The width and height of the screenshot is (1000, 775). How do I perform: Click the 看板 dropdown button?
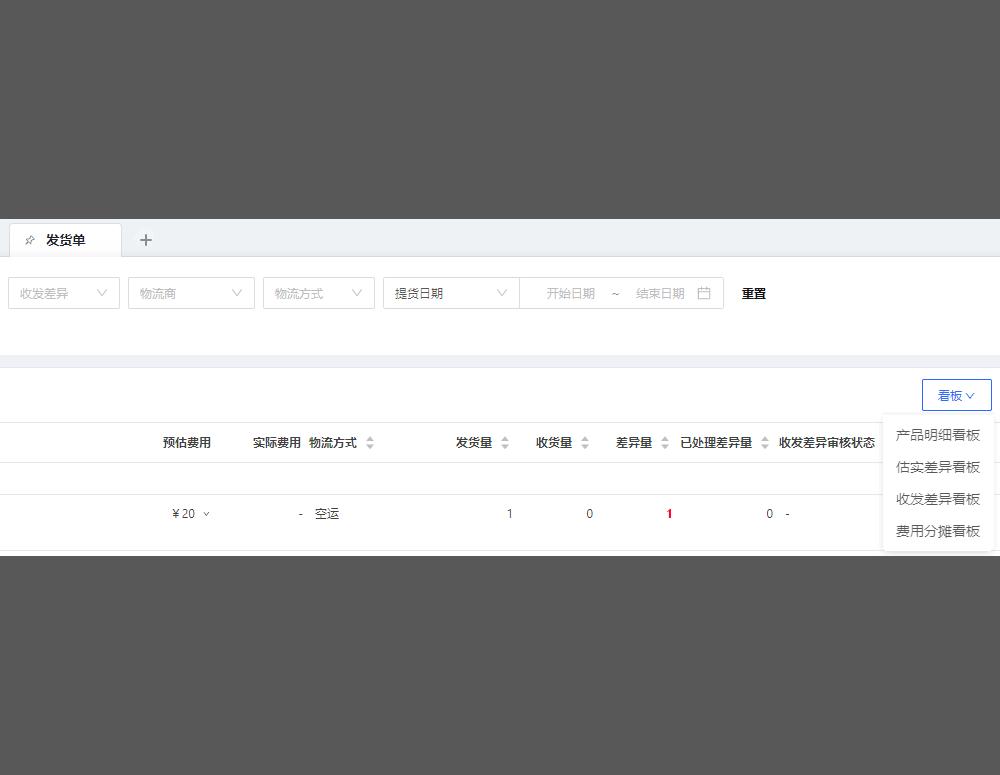[956, 395]
